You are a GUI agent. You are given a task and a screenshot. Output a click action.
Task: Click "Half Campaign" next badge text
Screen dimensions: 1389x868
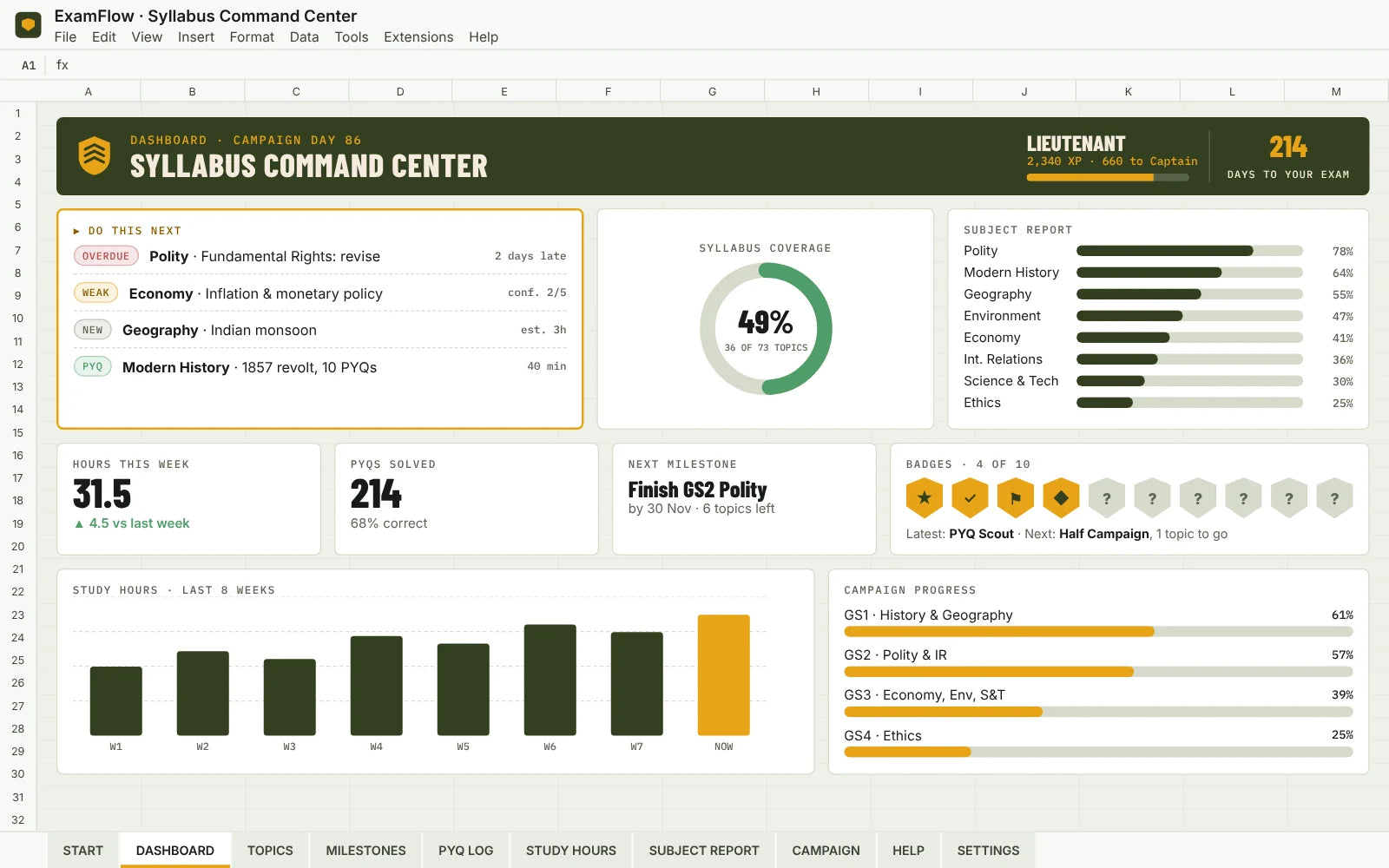click(1104, 534)
